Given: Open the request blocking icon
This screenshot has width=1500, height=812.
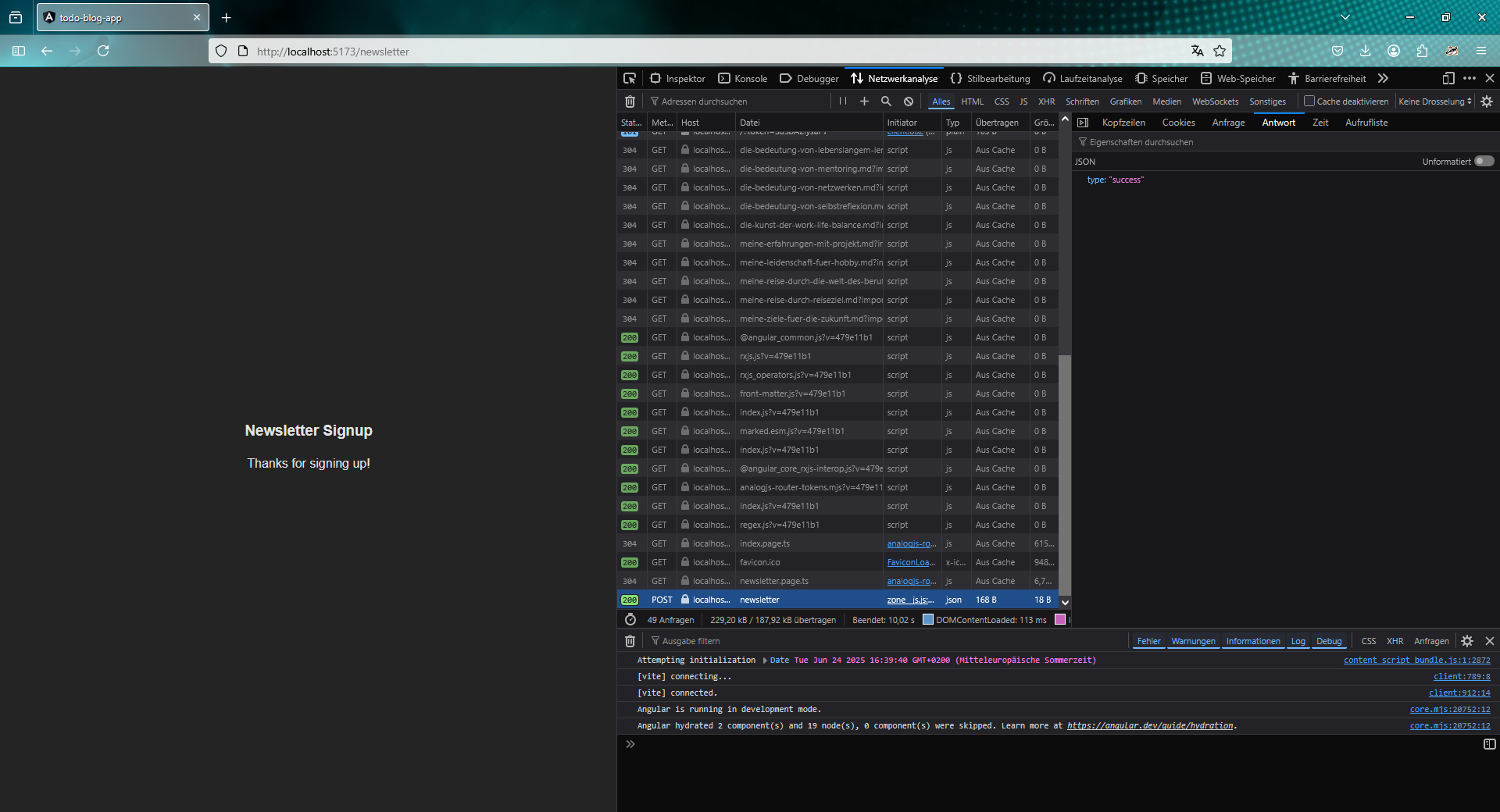Looking at the screenshot, I should pyautogui.click(x=909, y=101).
